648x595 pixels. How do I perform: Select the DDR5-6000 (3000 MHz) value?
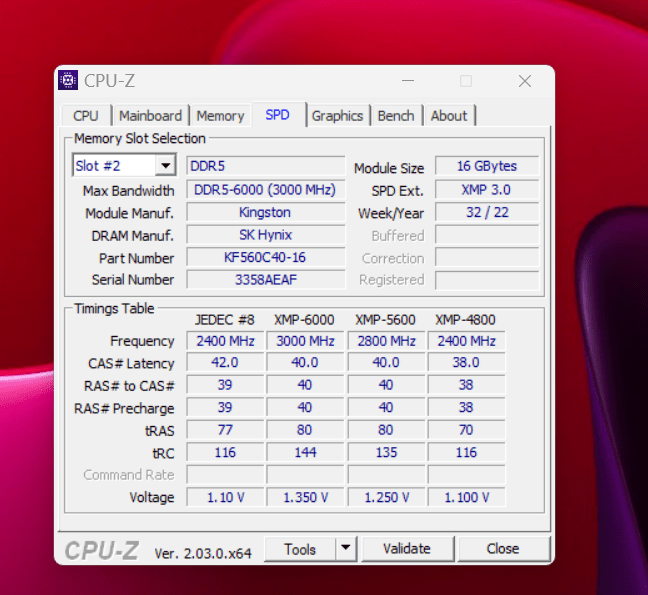click(x=265, y=190)
